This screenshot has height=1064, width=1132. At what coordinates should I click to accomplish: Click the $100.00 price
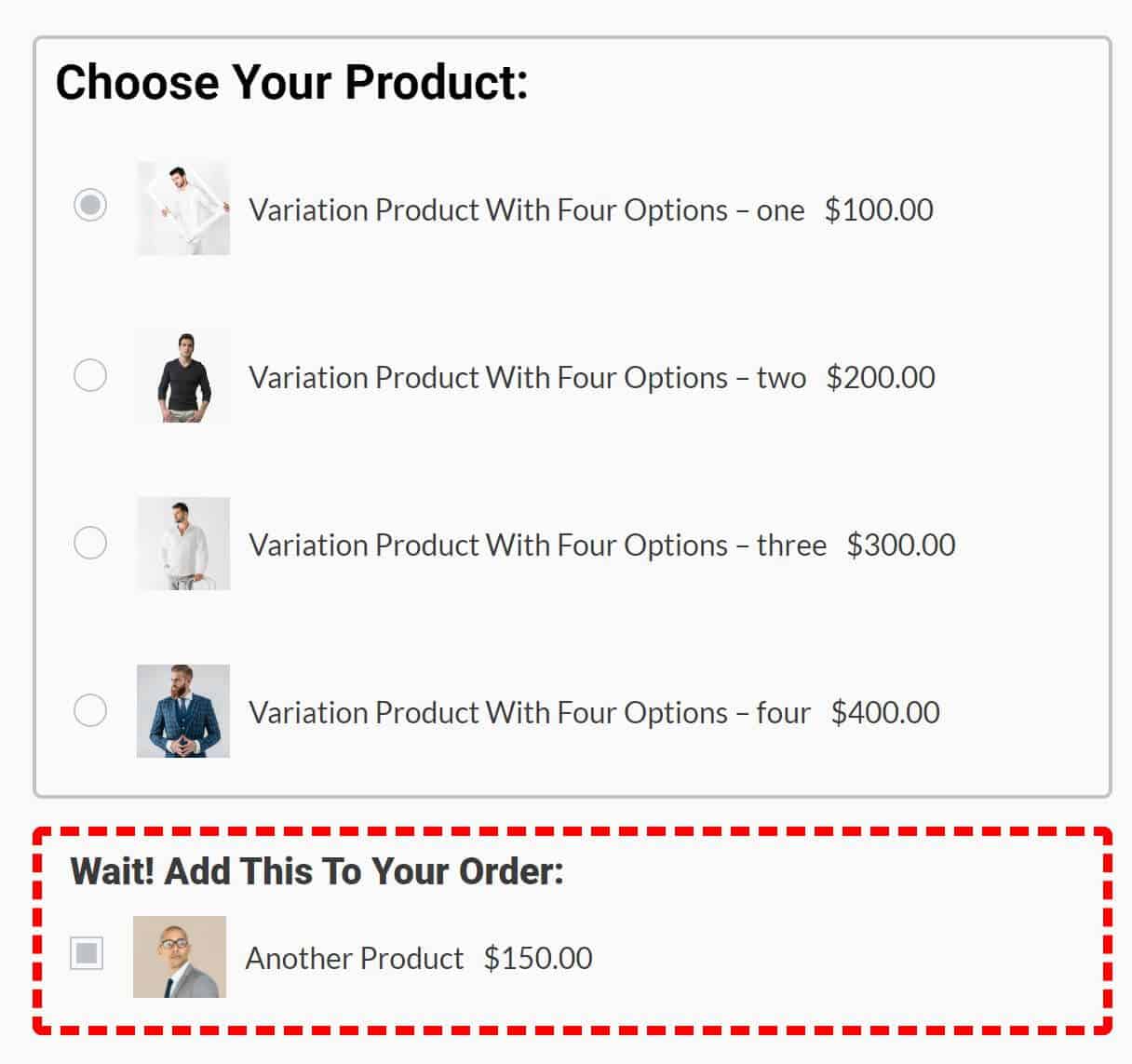[x=879, y=210]
